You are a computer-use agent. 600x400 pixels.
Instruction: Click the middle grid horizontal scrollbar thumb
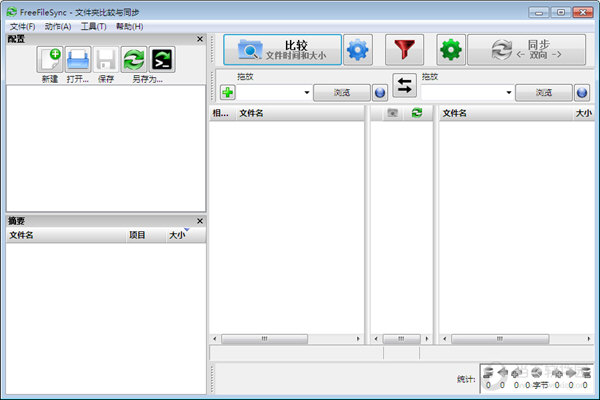click(x=401, y=339)
